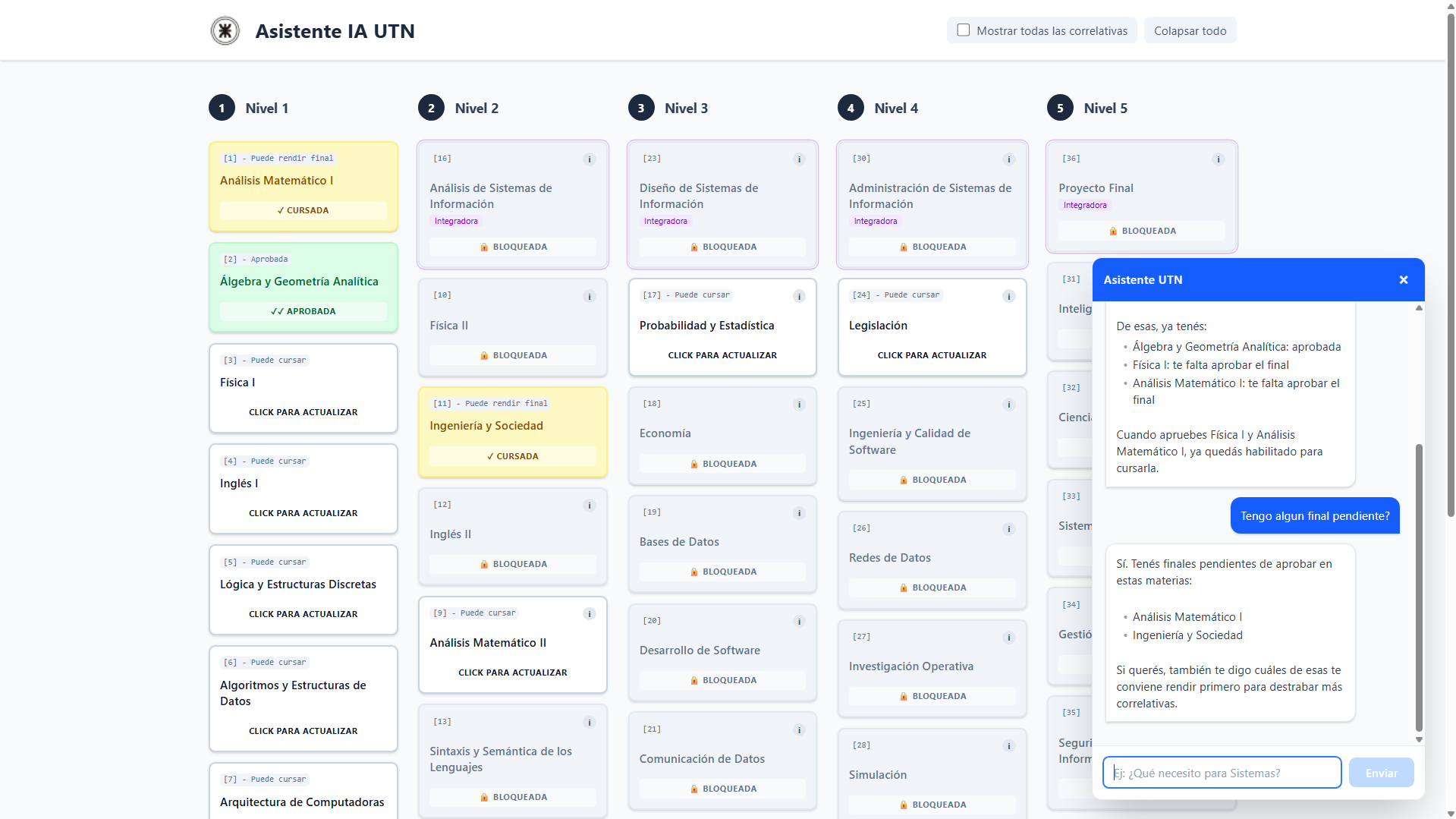Screen dimensions: 1456x819
Task: Click CURSADA status on Análisis Matemático I
Action: [x=303, y=210]
